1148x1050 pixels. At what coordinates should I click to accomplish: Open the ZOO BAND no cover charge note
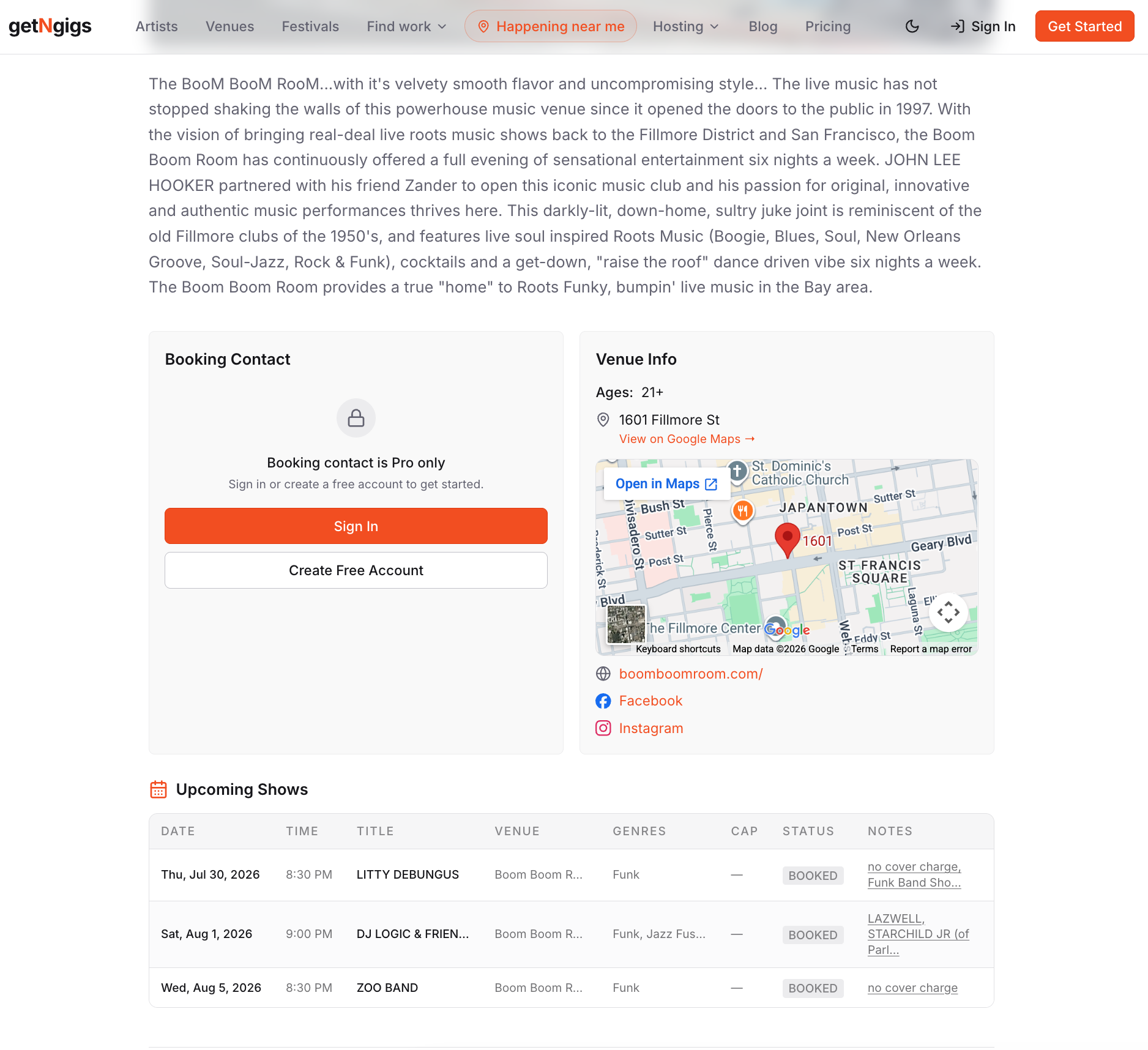[x=912, y=988]
